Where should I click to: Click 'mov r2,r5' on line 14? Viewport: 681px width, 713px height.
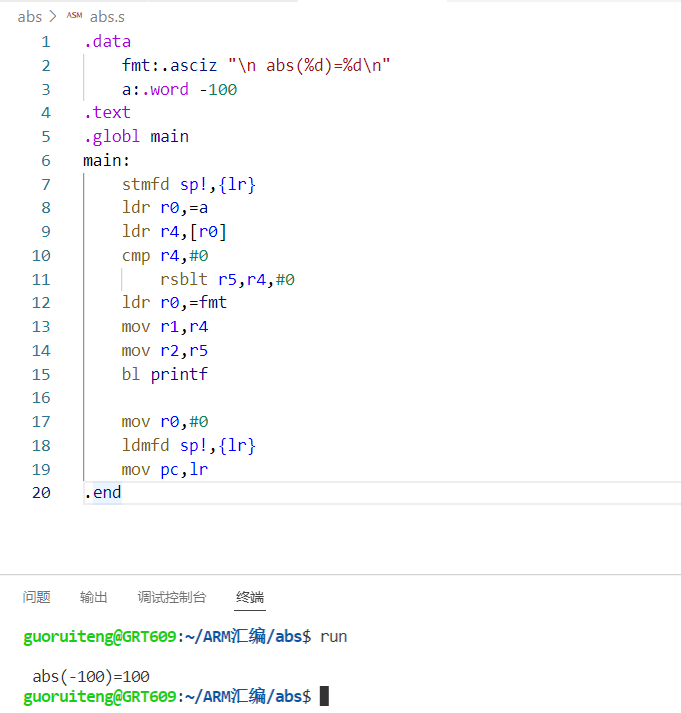(165, 351)
